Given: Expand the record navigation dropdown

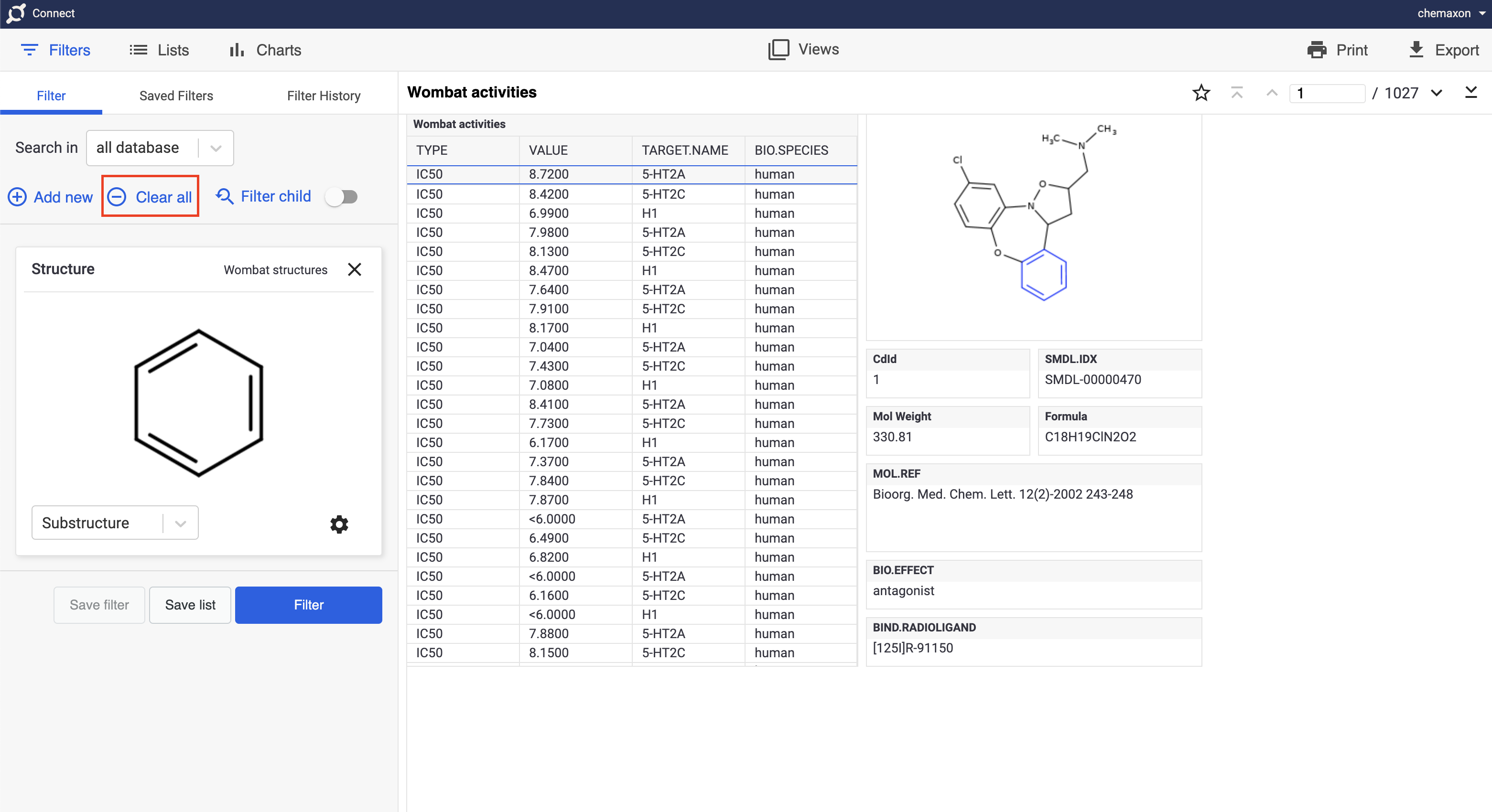Looking at the screenshot, I should click(x=1436, y=92).
